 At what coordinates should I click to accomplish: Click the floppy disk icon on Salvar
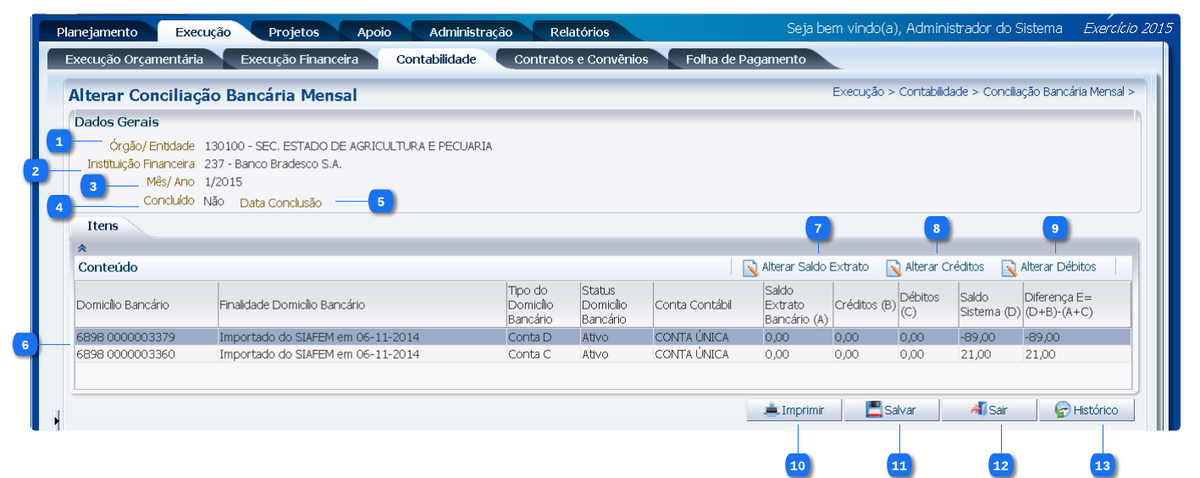coord(873,410)
